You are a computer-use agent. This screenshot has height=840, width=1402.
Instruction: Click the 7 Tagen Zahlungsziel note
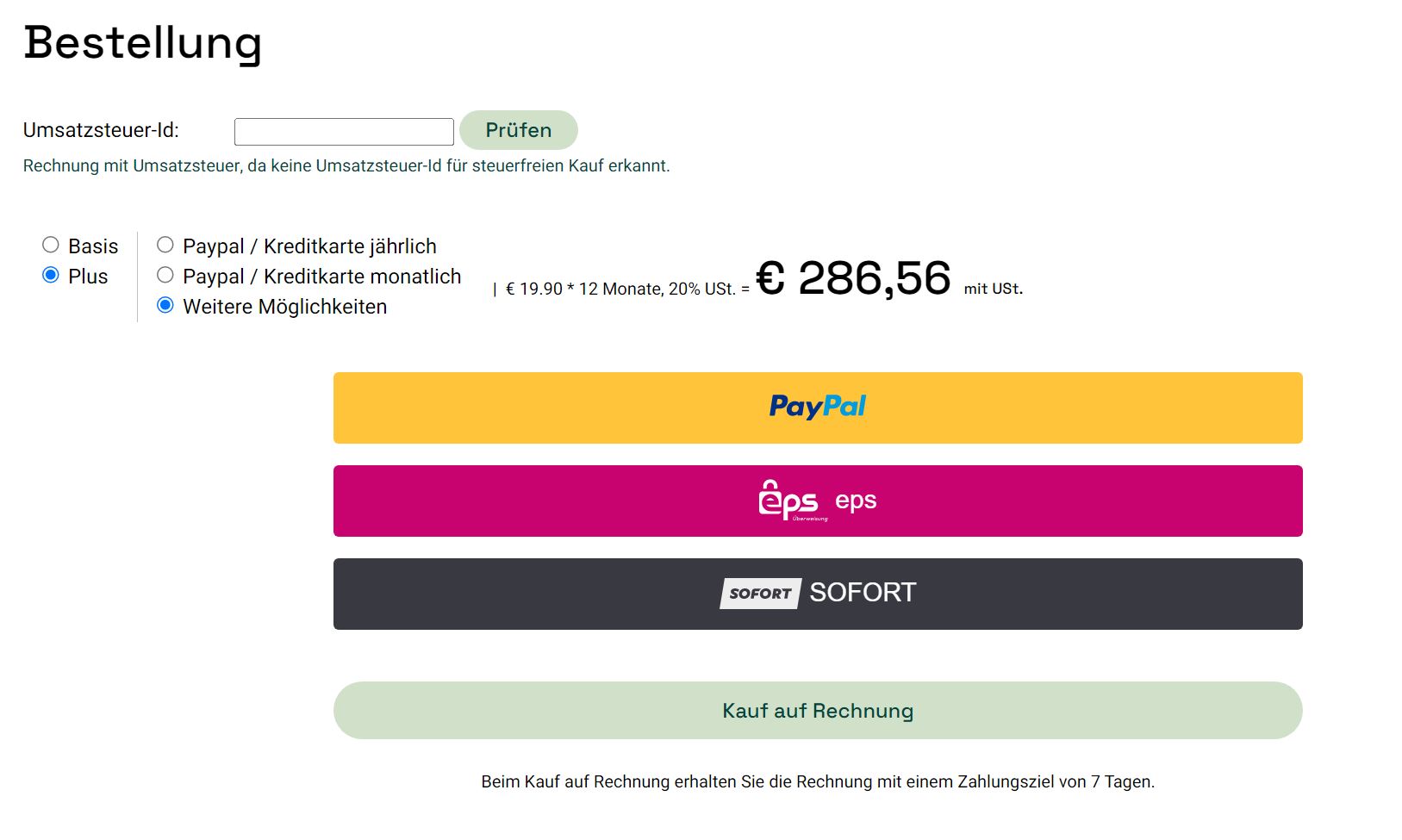818,781
